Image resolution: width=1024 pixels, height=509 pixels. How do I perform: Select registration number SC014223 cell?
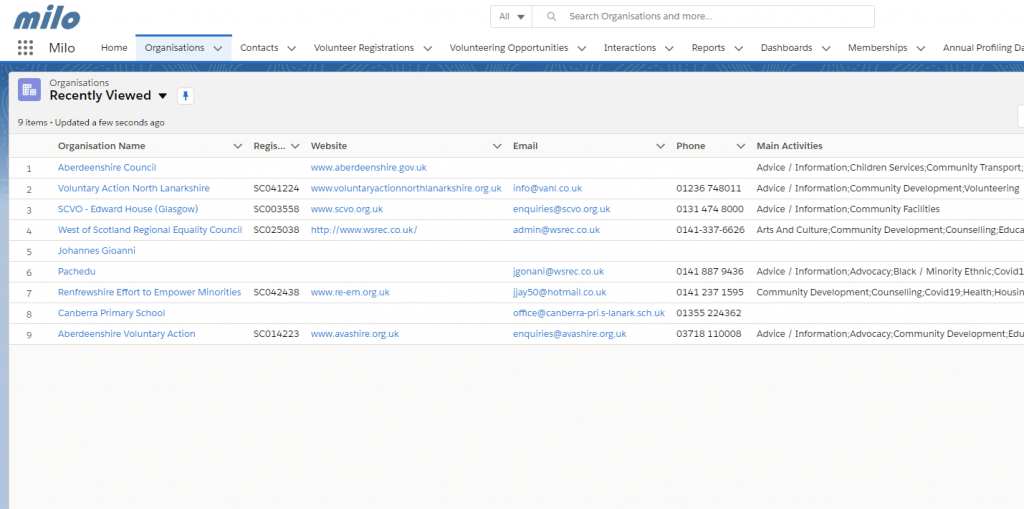coord(276,334)
